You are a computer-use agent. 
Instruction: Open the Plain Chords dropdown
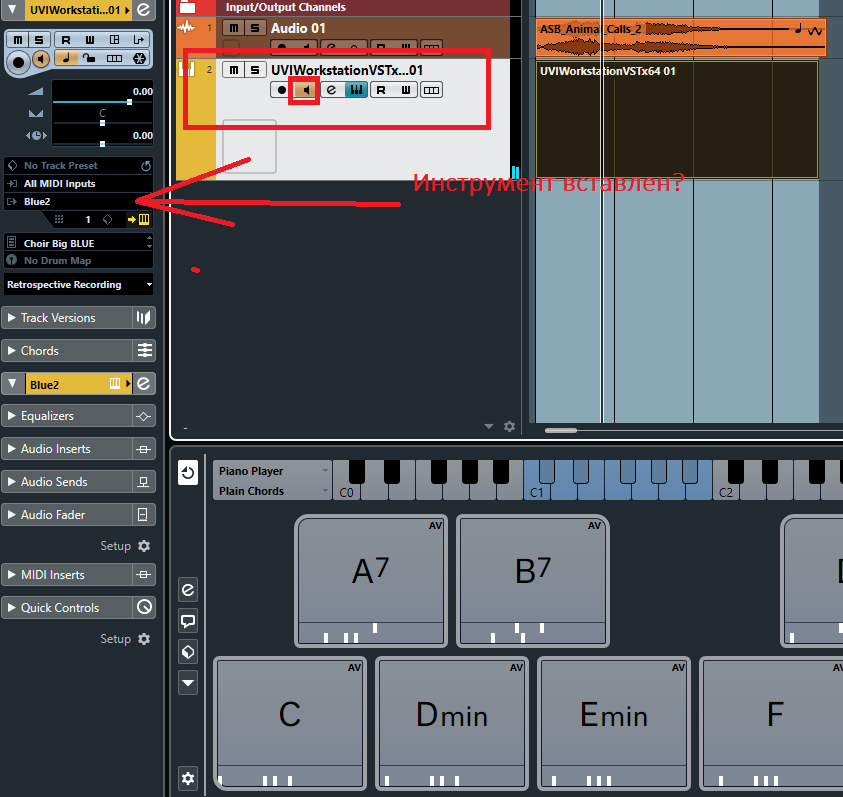point(273,490)
